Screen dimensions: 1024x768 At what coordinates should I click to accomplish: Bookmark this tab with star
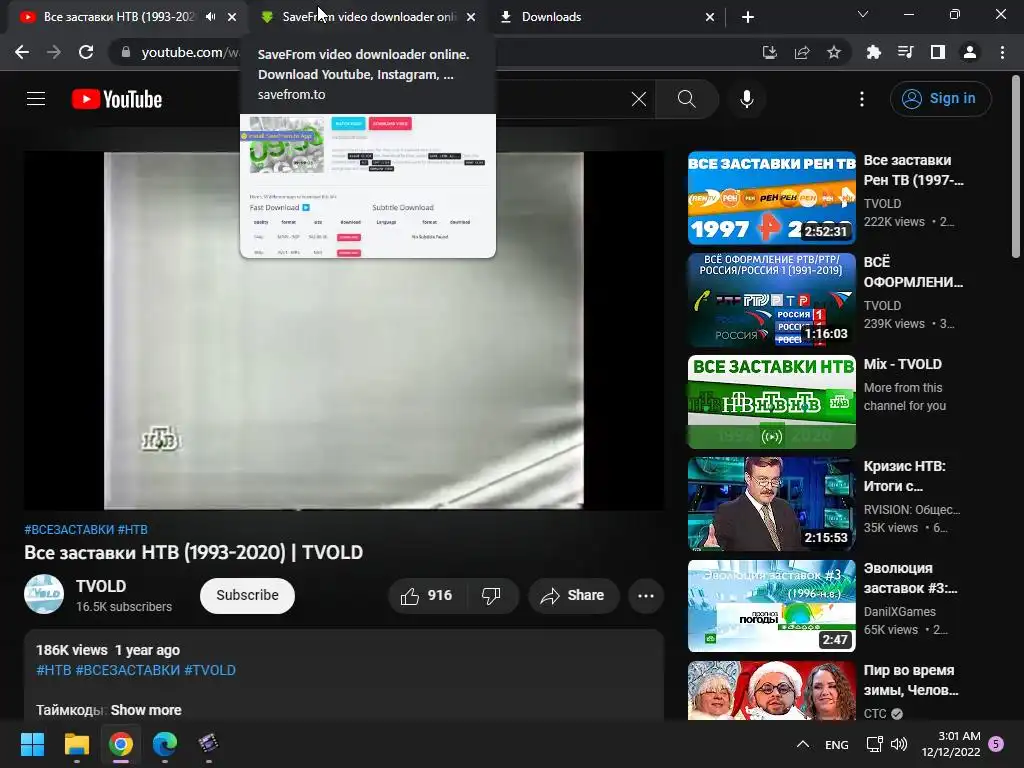[834, 52]
